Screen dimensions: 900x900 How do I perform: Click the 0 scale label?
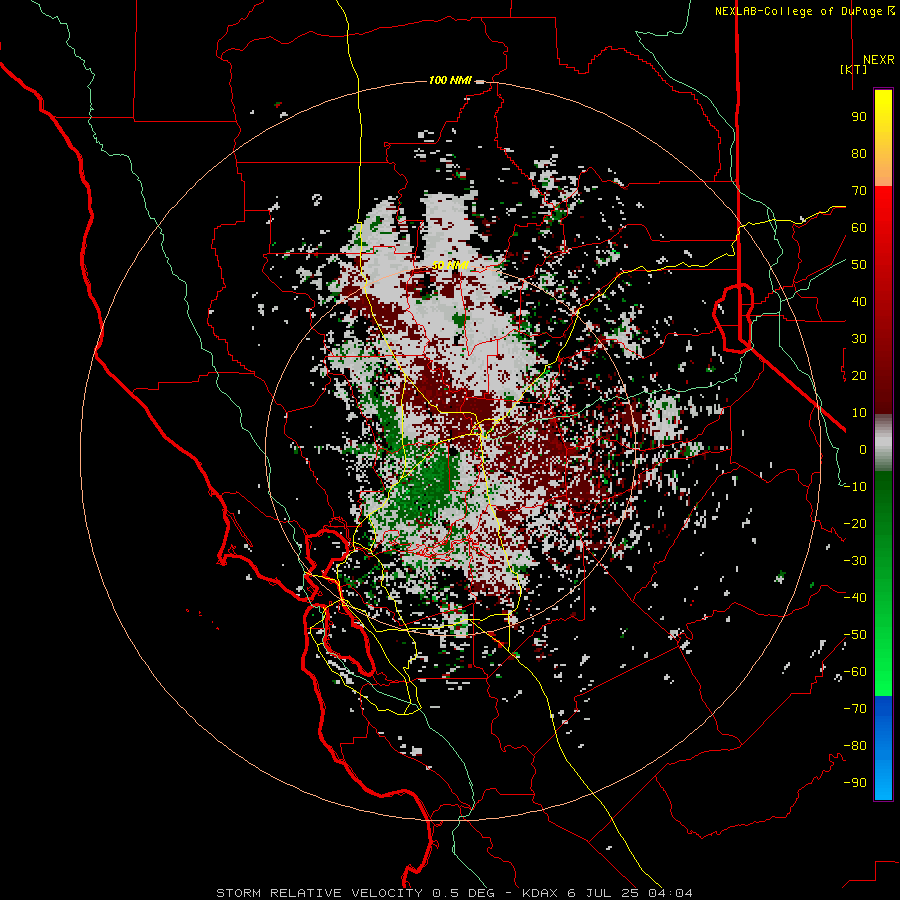(x=863, y=449)
